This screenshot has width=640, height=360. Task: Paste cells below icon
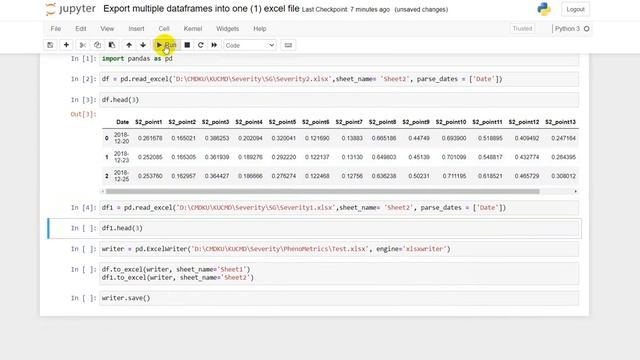click(x=111, y=45)
